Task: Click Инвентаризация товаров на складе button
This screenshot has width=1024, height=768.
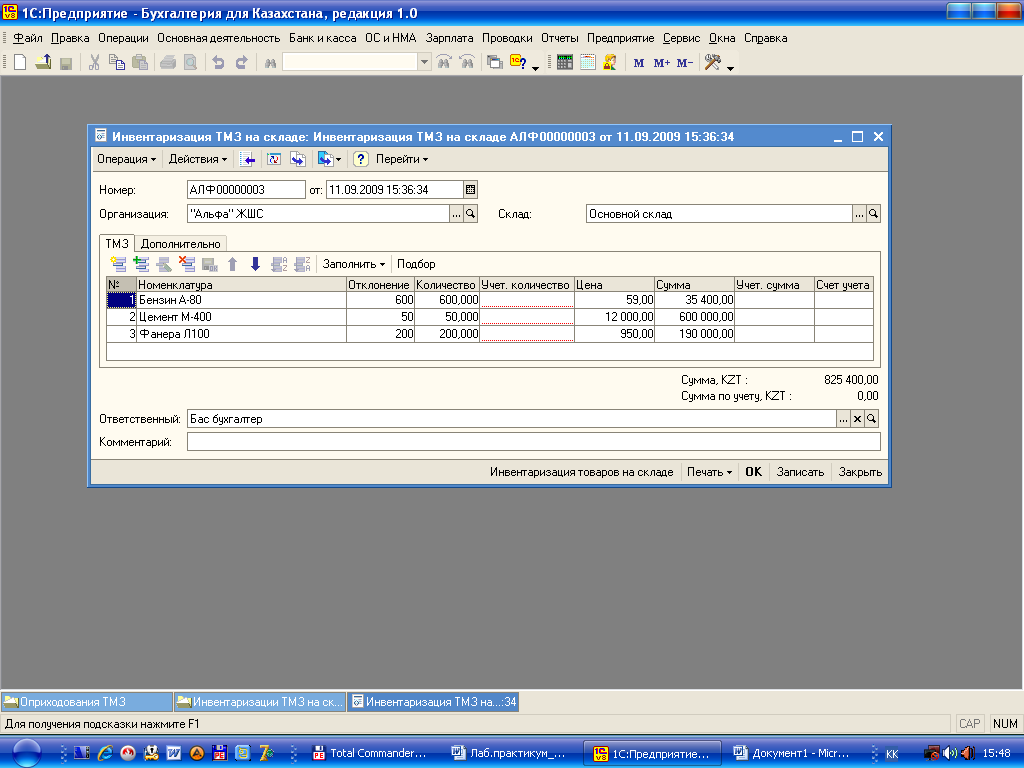Action: pyautogui.click(x=581, y=472)
